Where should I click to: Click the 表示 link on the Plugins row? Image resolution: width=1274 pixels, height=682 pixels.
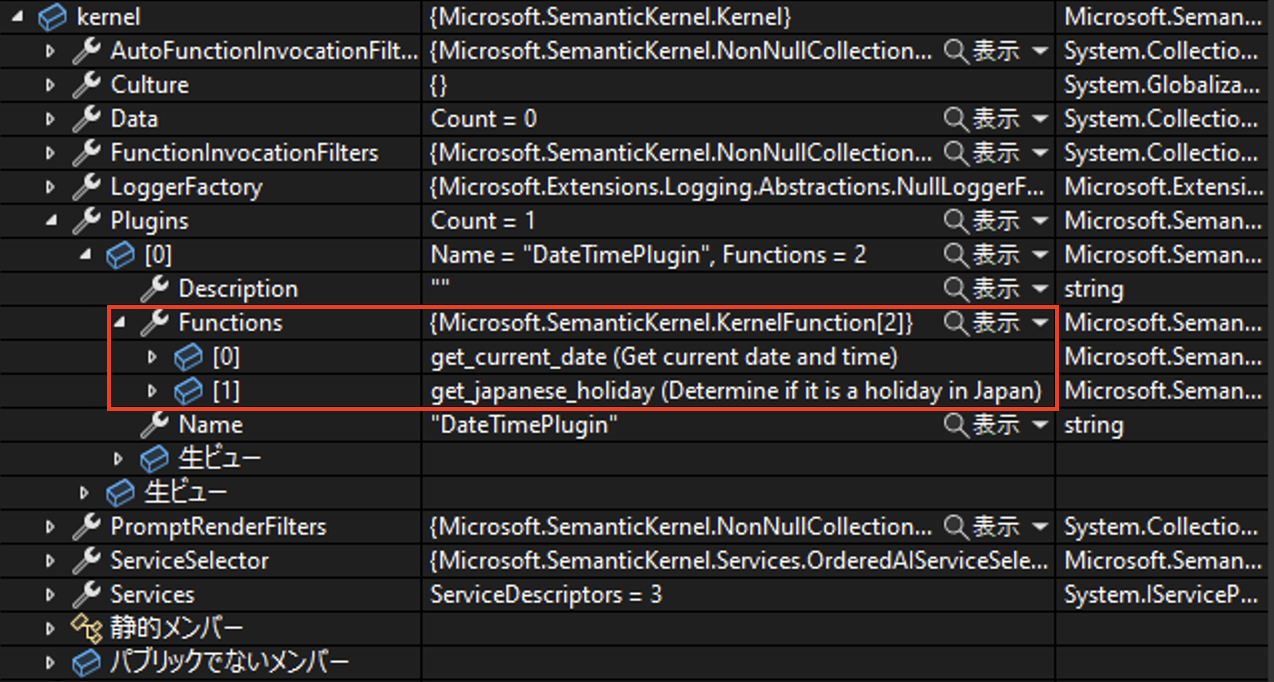(x=993, y=220)
